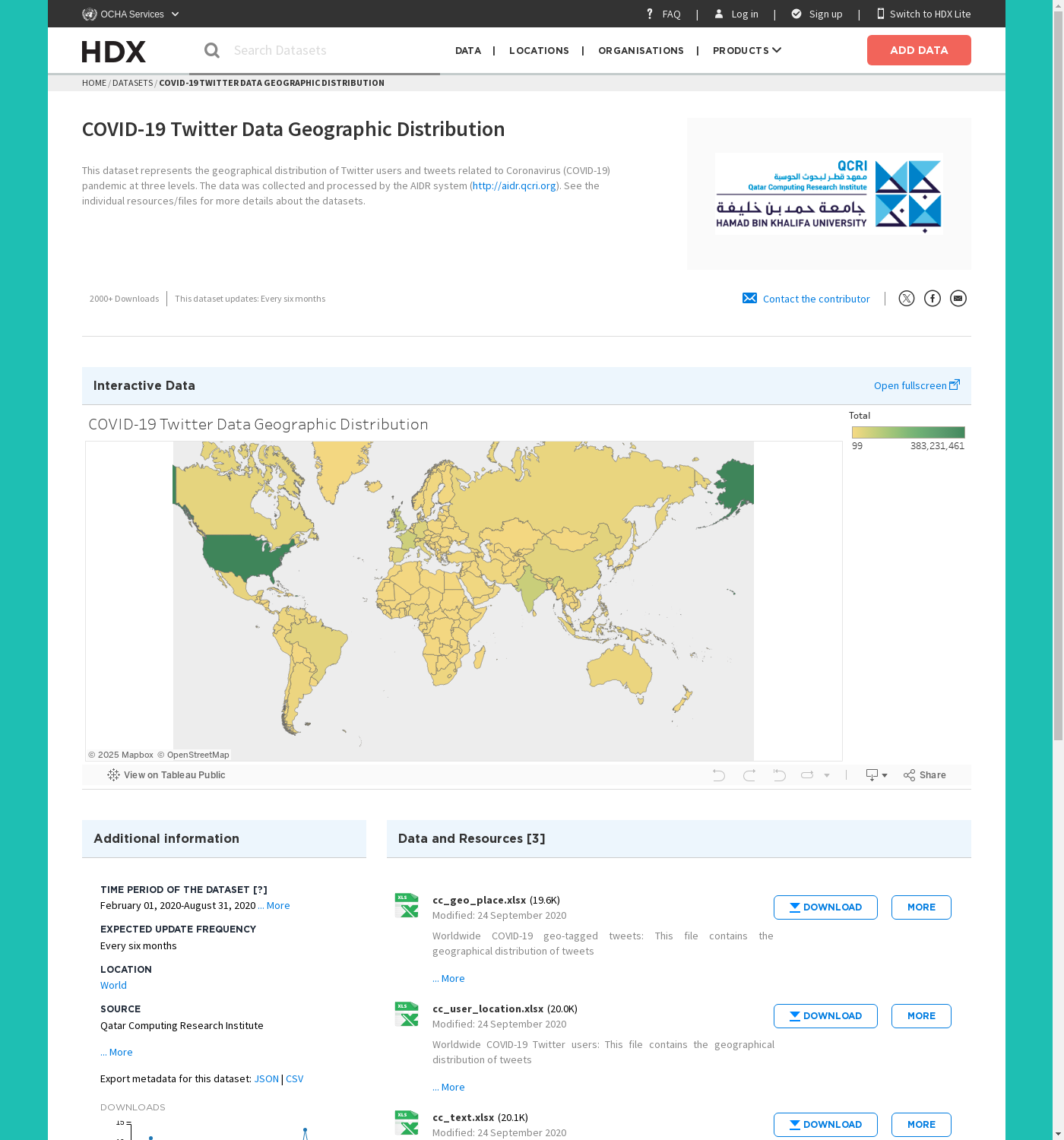
Task: Click the FAQ link in top bar
Action: 671,14
